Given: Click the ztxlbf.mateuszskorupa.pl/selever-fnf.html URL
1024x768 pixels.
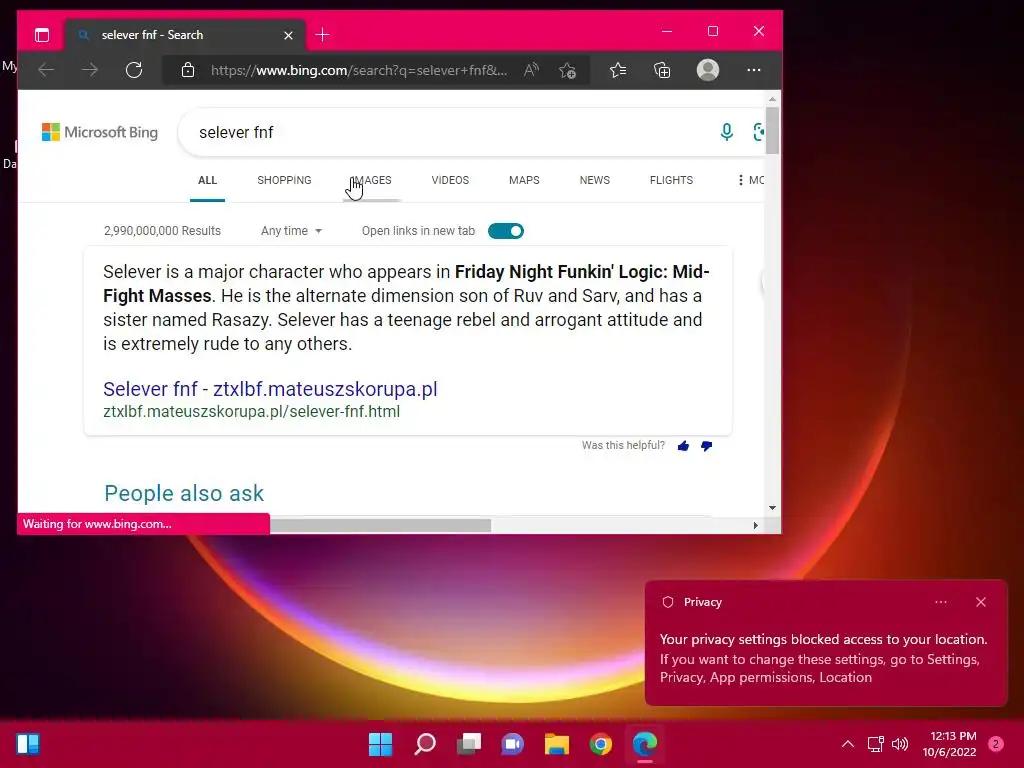Looking at the screenshot, I should [251, 412].
